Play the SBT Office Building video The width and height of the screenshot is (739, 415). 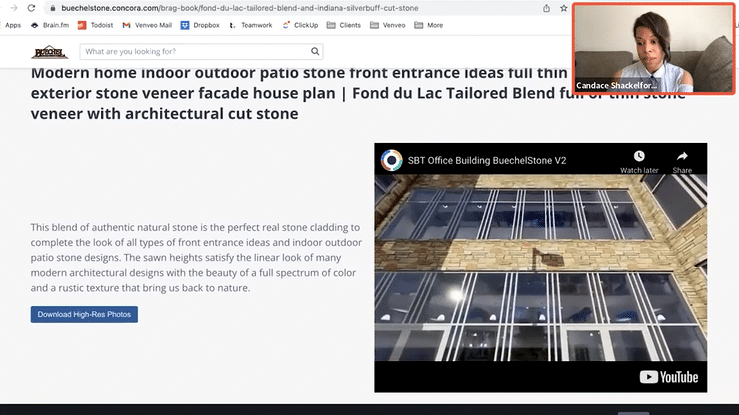(x=541, y=268)
